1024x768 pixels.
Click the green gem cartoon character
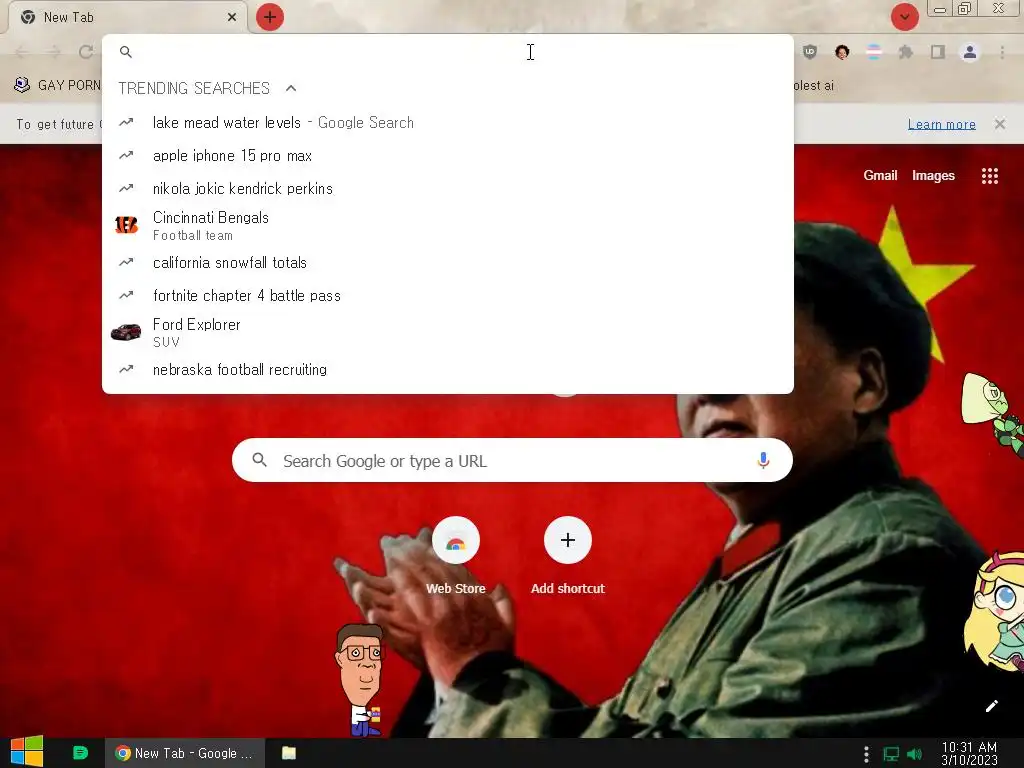[x=993, y=414]
